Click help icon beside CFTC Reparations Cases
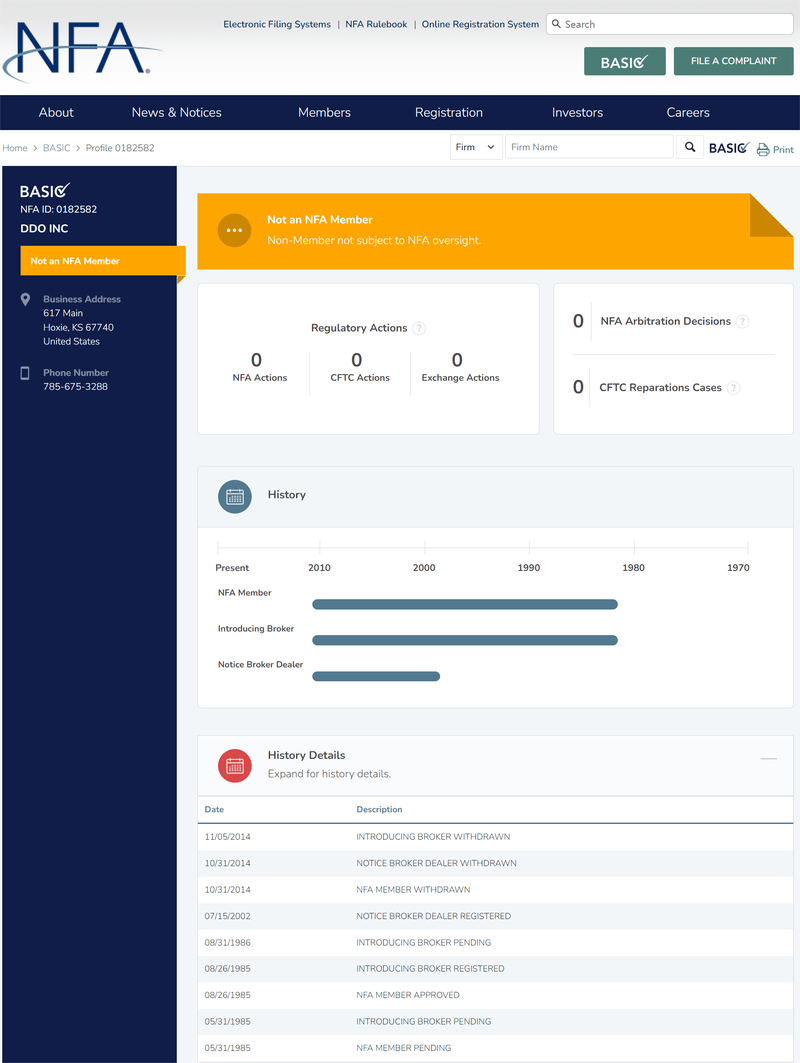This screenshot has height=1063, width=800. click(x=734, y=388)
